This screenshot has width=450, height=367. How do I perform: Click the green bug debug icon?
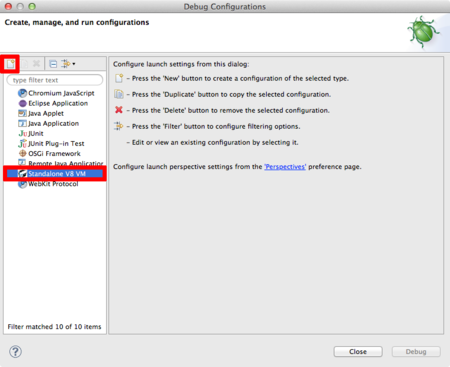423,32
